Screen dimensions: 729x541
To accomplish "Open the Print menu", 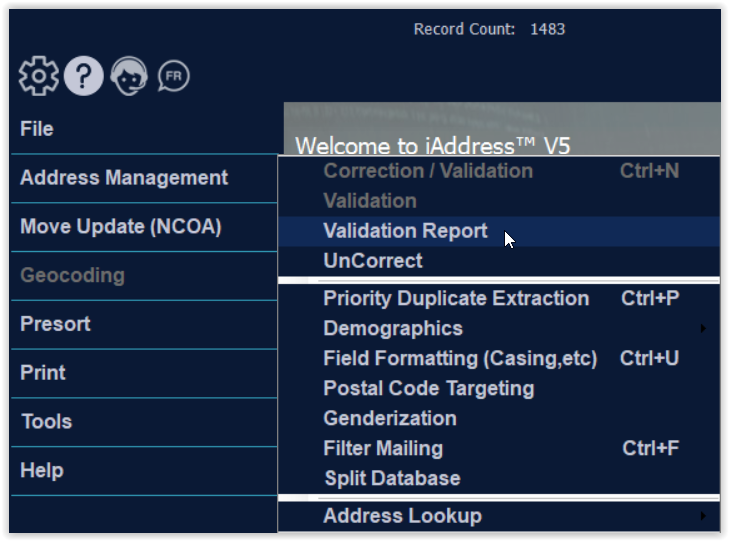I will tap(144, 373).
